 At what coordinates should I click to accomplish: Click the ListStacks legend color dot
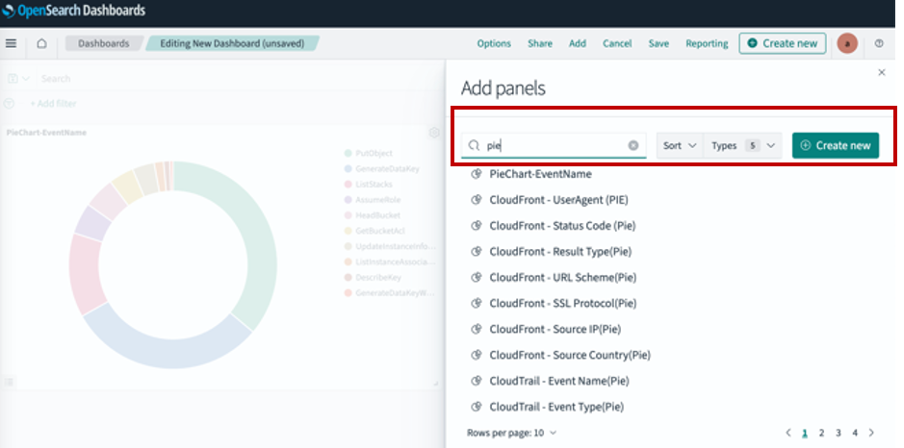[x=348, y=185]
